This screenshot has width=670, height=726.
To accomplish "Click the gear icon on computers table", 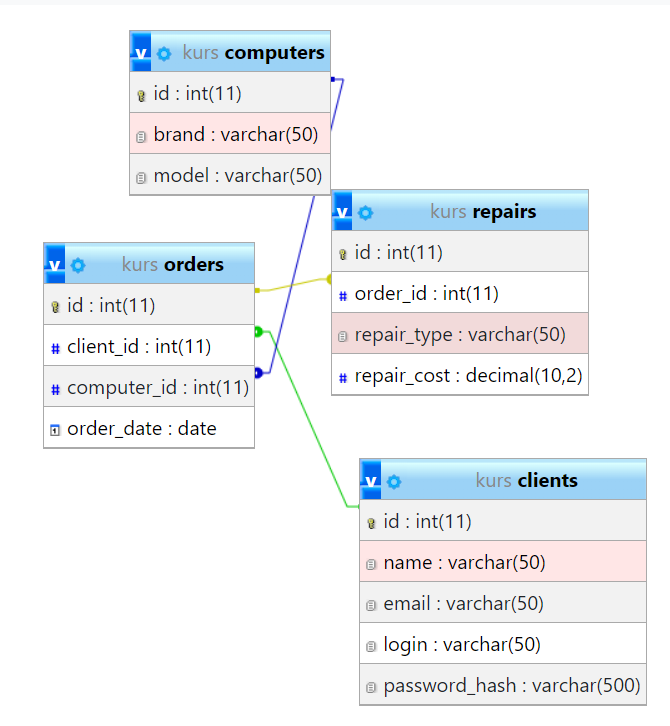I will point(164,53).
